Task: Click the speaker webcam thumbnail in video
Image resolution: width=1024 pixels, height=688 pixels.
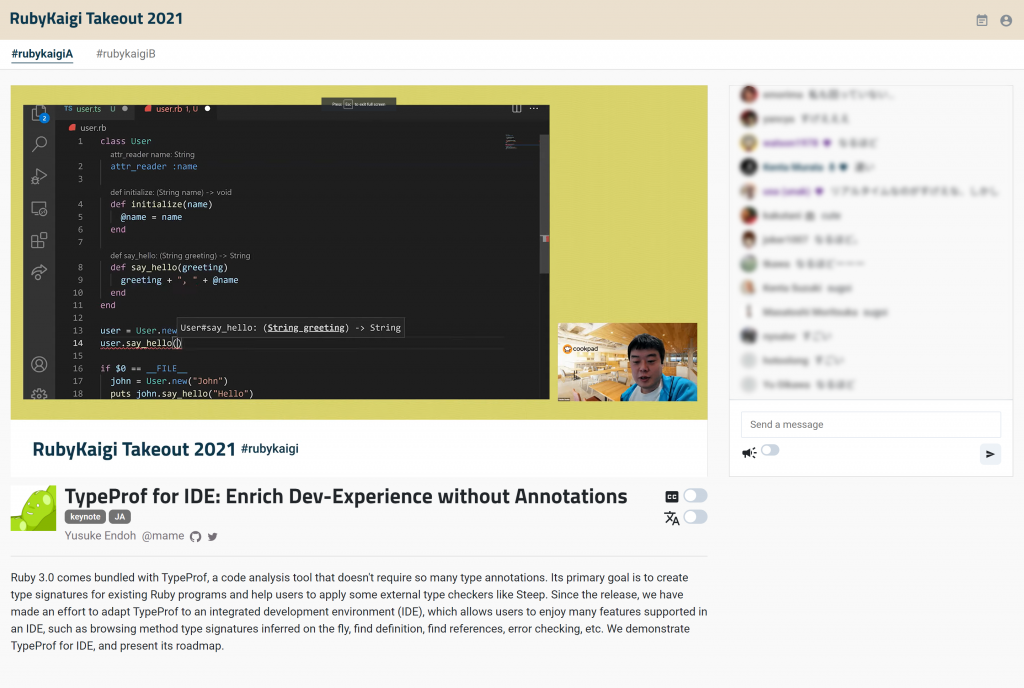Action: (627, 362)
